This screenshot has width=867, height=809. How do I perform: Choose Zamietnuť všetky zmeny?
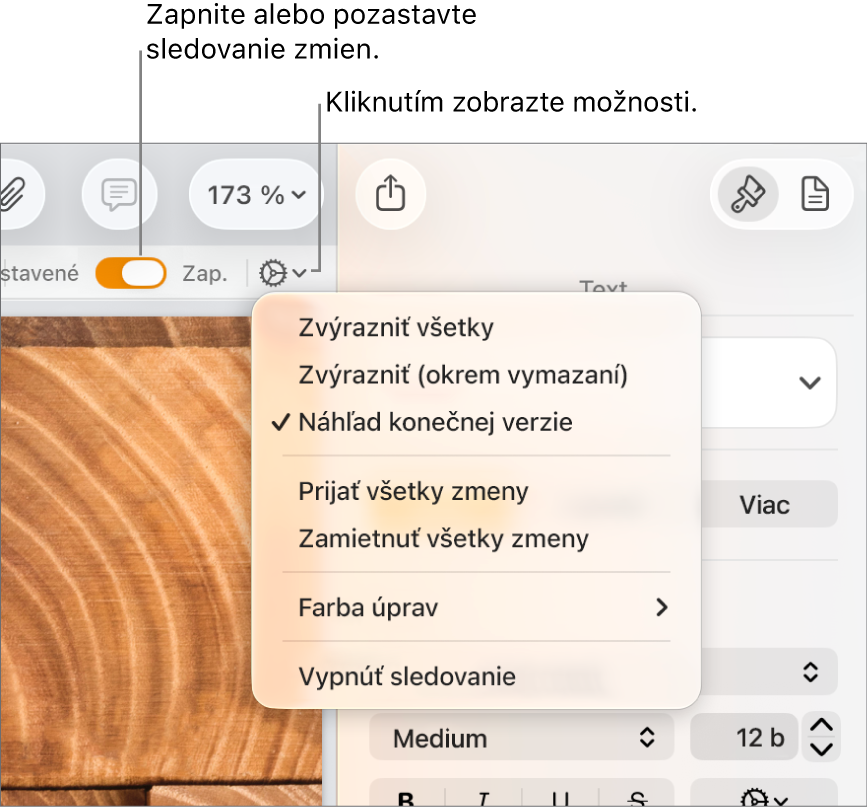(476, 539)
